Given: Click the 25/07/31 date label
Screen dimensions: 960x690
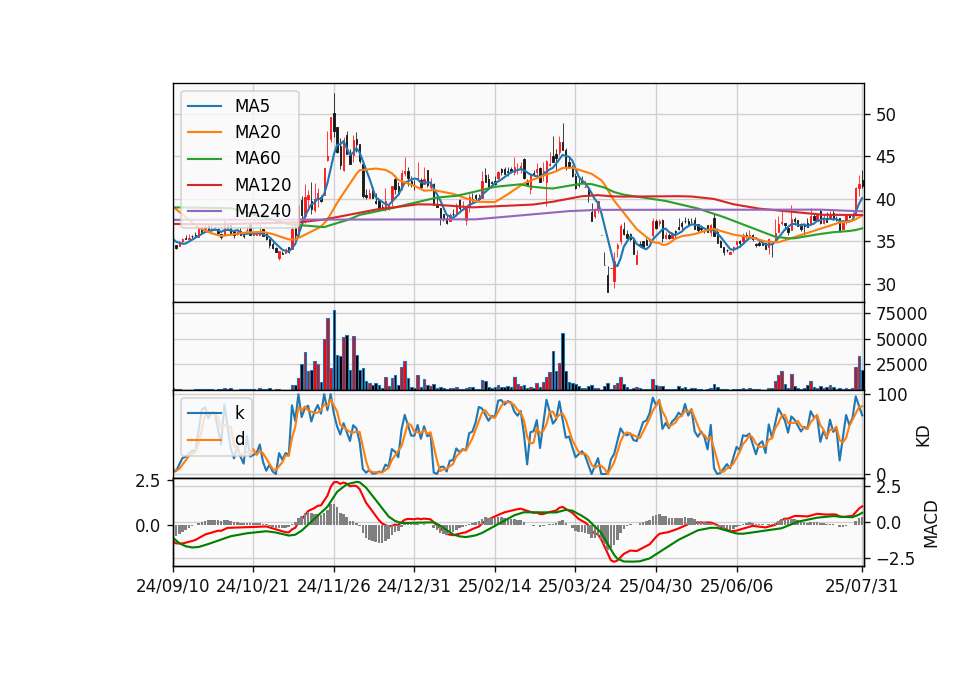Looking at the screenshot, I should 861,586.
